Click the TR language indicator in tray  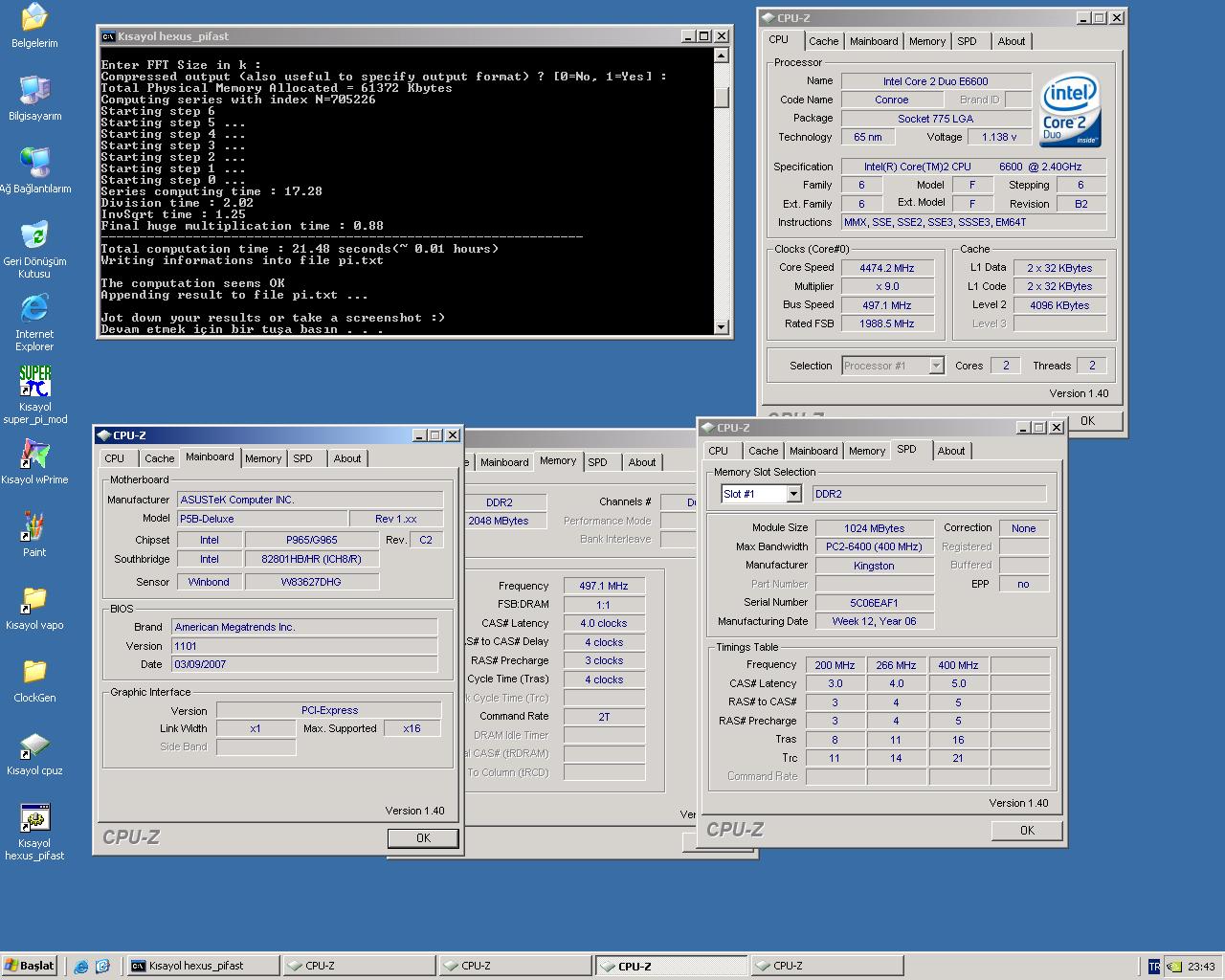coord(1153,967)
